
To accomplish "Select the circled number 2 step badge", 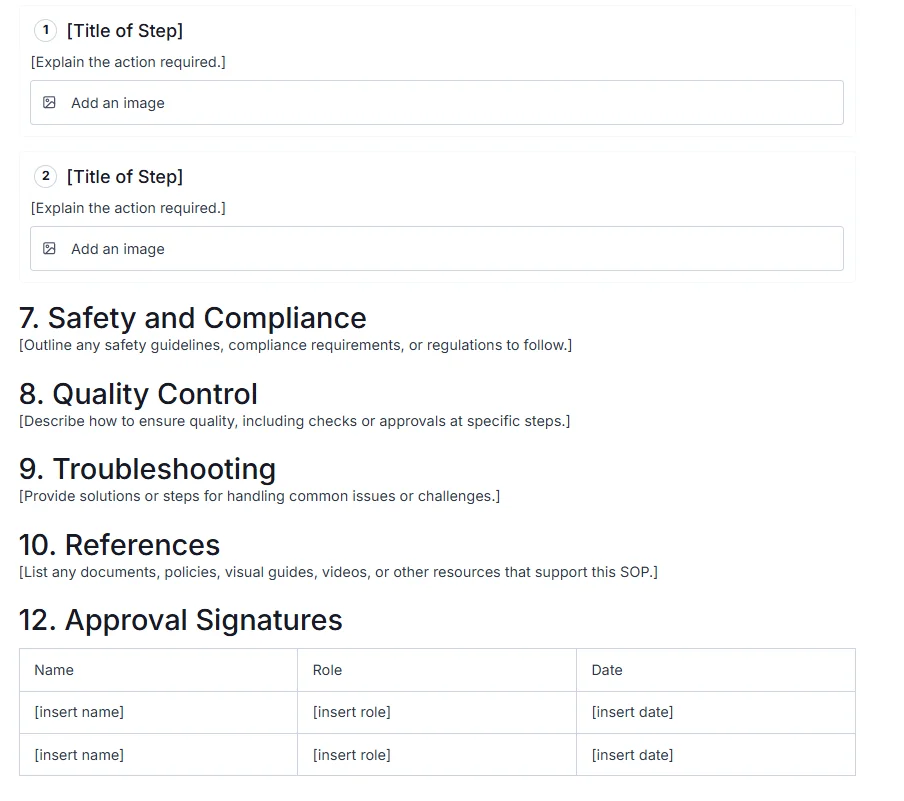I will point(45,176).
